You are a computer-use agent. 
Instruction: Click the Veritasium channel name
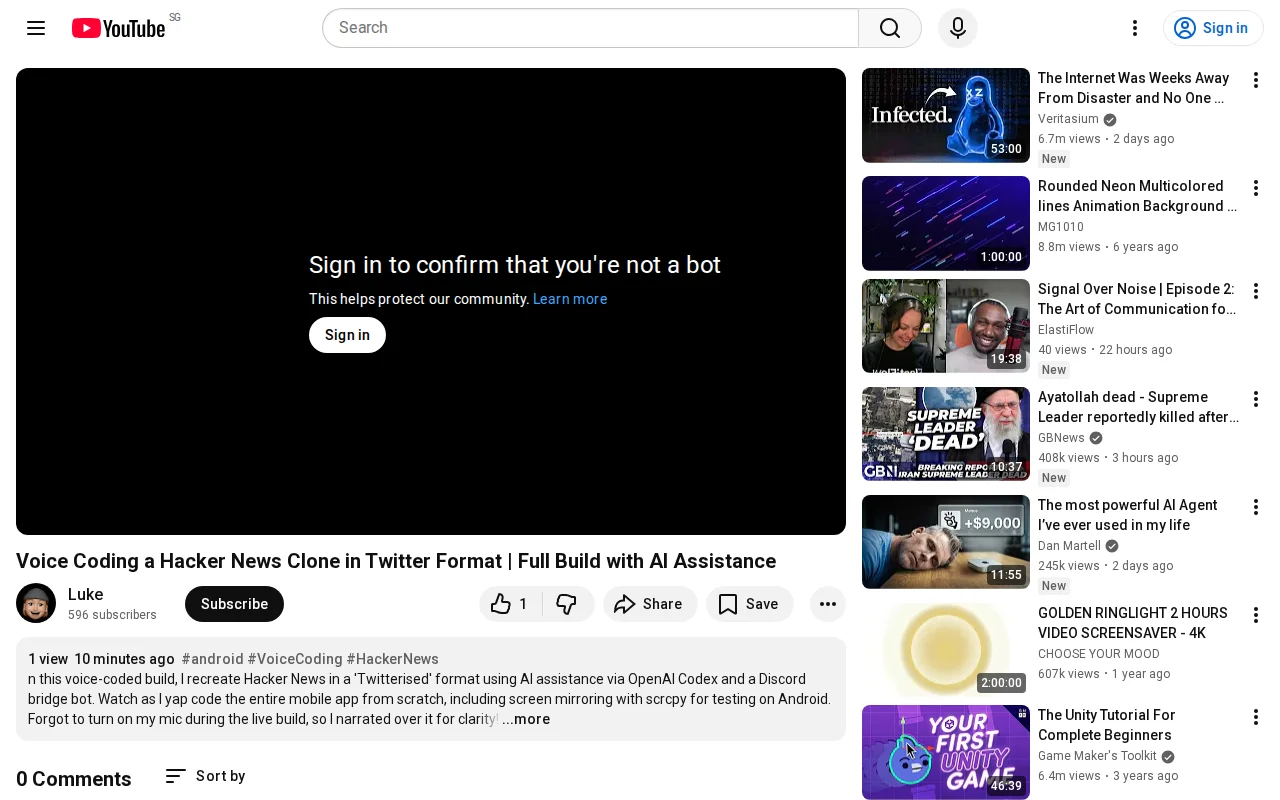coord(1068,119)
